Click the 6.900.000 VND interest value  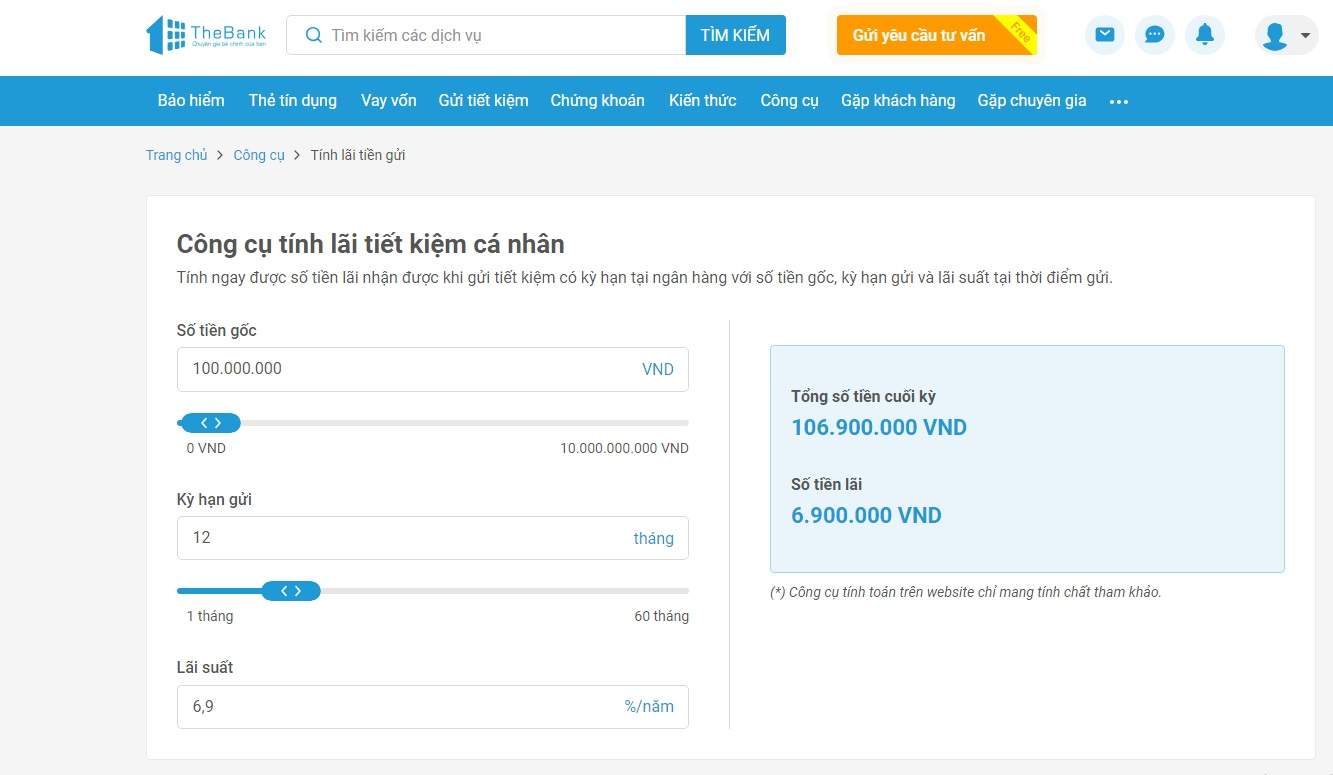coord(866,516)
